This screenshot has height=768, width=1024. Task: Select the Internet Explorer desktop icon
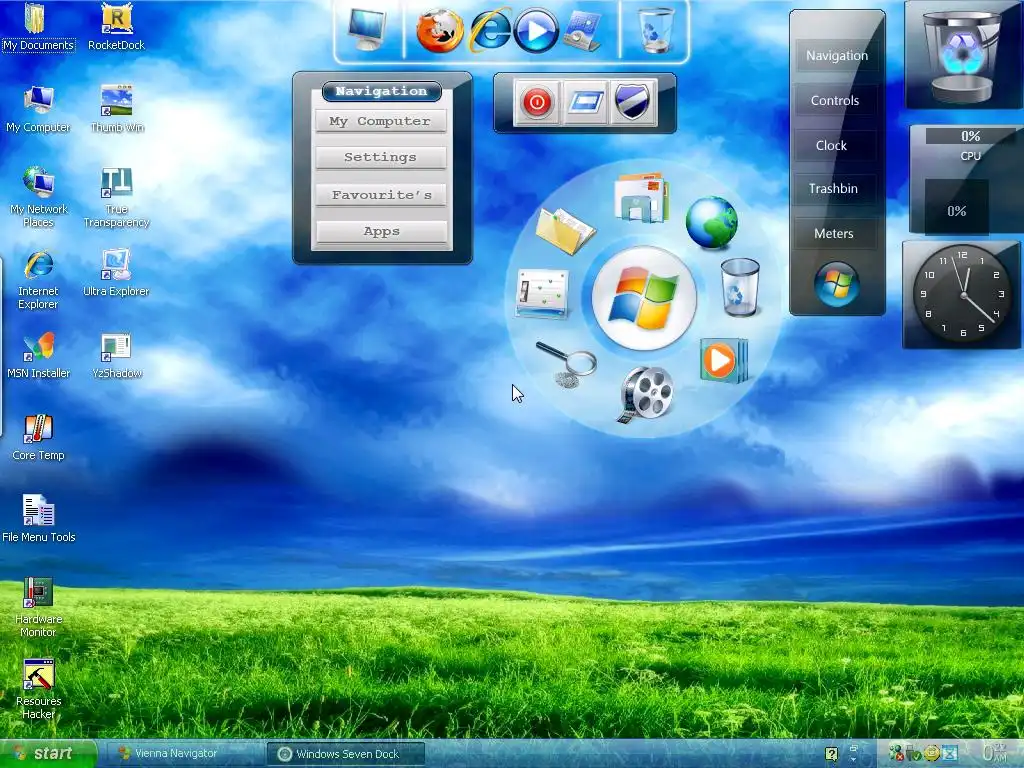click(x=38, y=279)
